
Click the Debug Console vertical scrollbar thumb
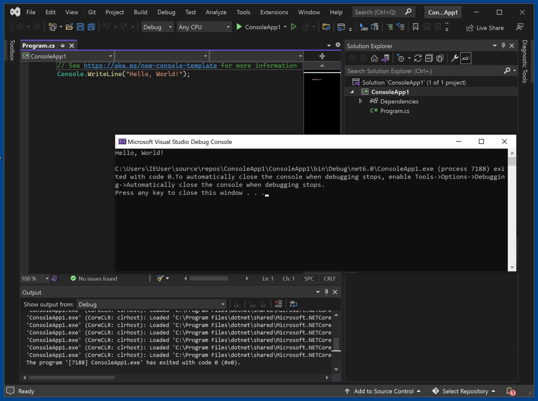coord(512,161)
